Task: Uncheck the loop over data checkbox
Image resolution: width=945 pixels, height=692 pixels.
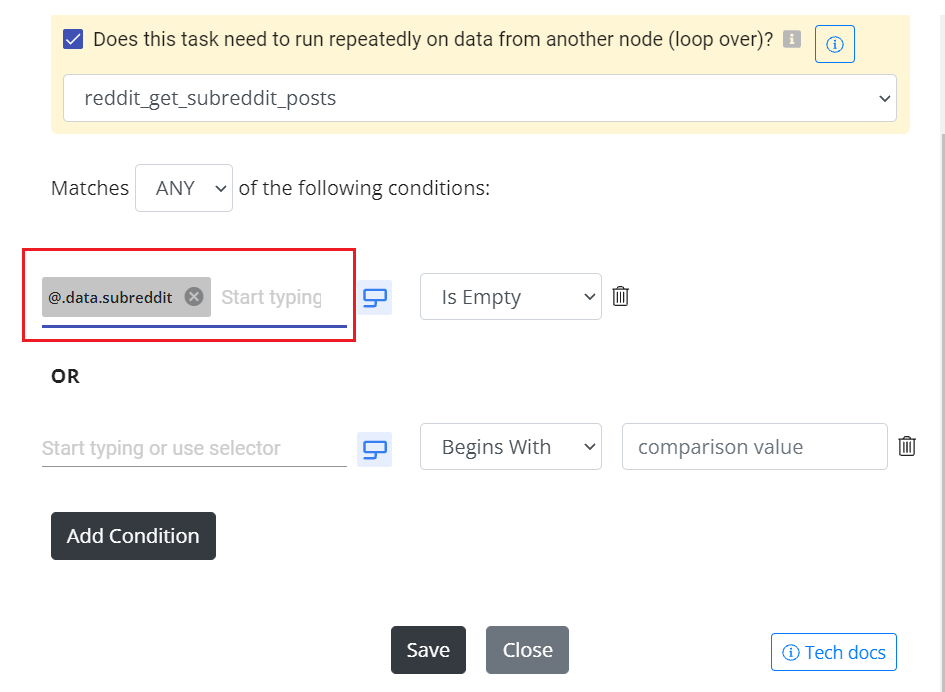Action: pyautogui.click(x=73, y=40)
